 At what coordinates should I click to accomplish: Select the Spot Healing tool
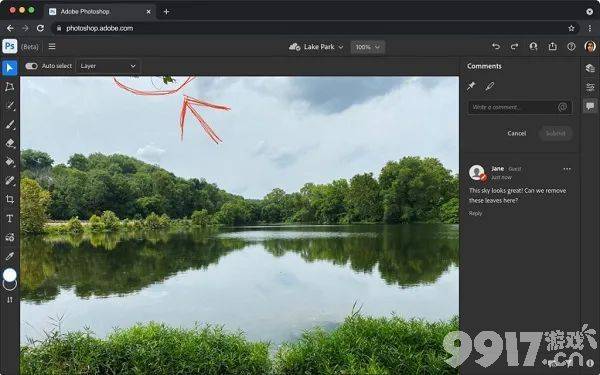pos(10,181)
